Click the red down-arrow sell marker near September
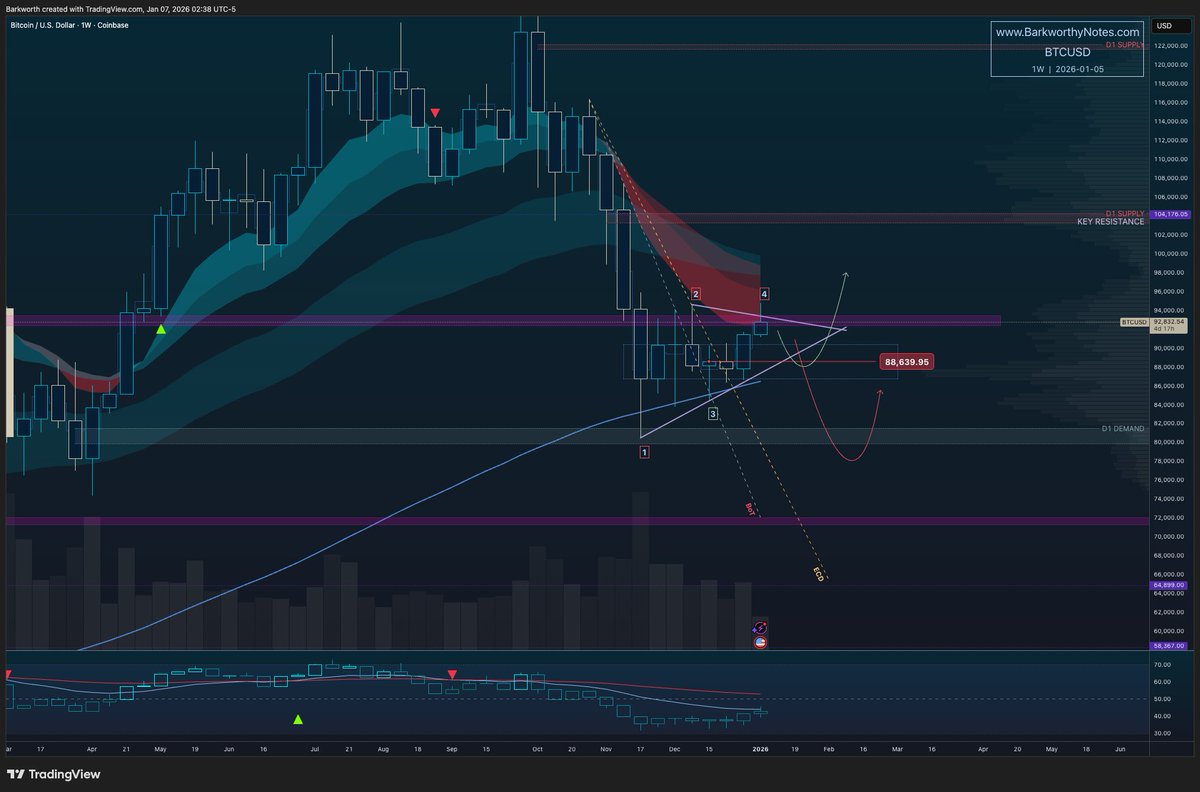1200x792 pixels. pos(434,113)
